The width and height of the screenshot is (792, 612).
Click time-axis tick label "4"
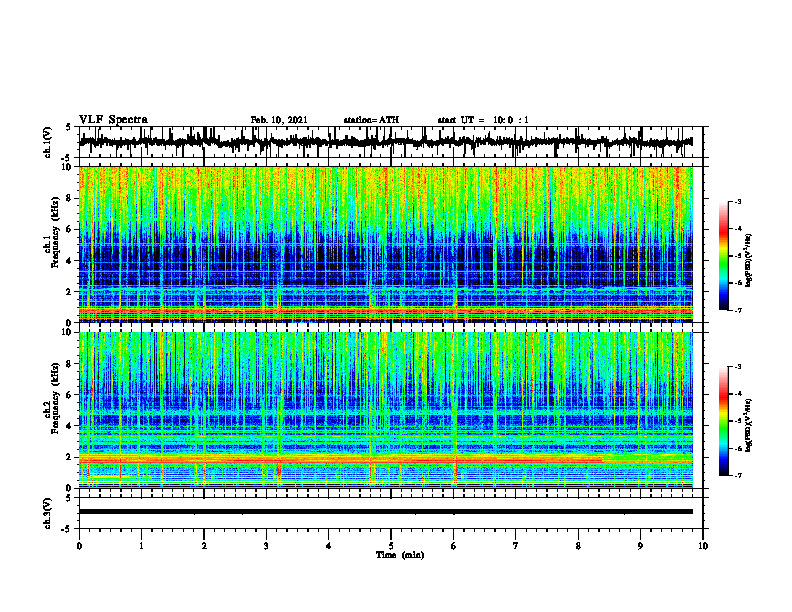point(328,546)
